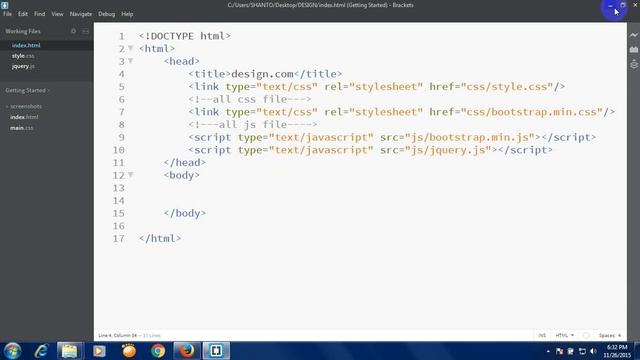
Task: Toggle Spaces indentation setting
Action: point(610,336)
